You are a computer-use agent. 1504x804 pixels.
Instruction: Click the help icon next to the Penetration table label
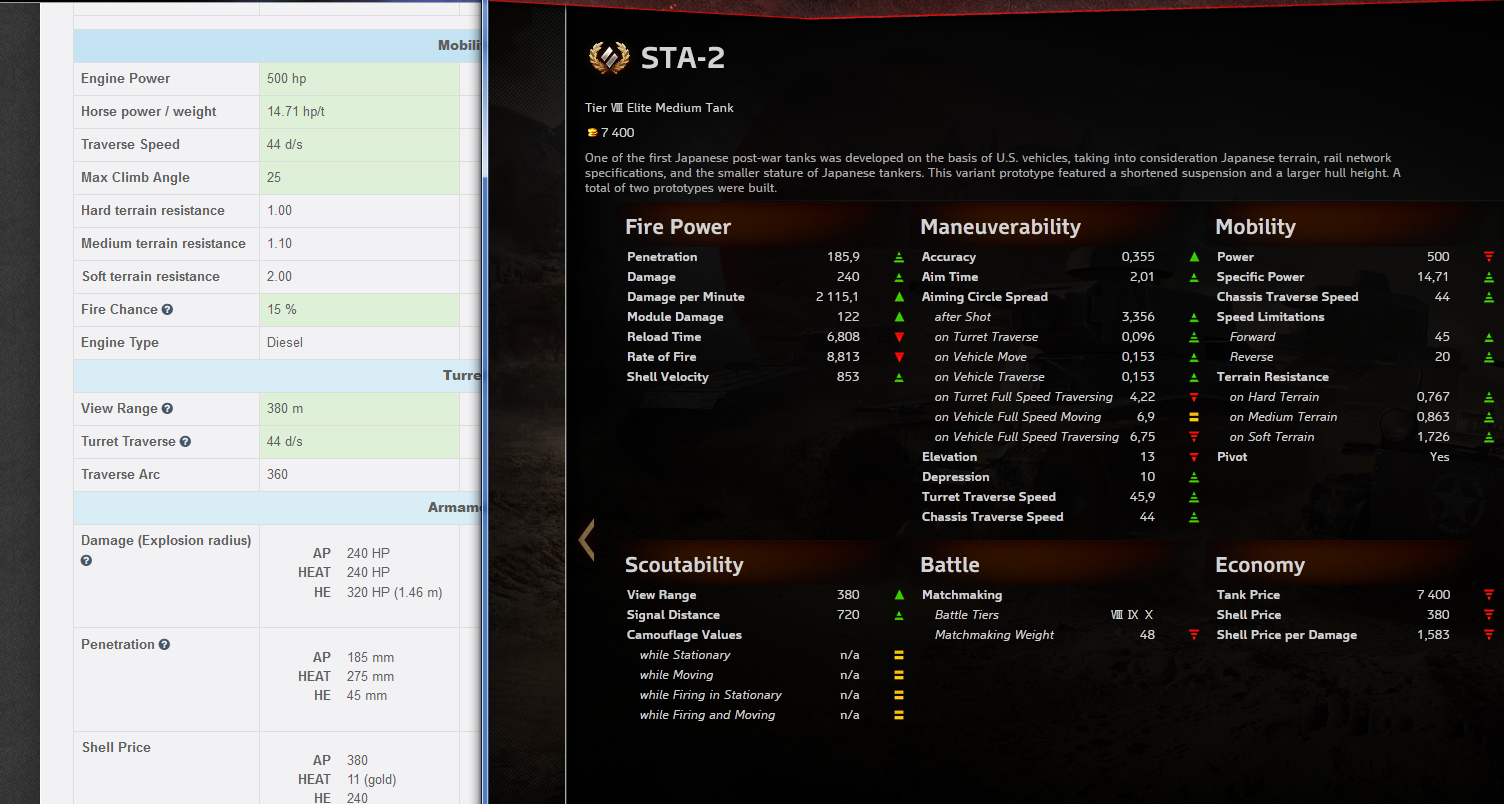point(164,645)
